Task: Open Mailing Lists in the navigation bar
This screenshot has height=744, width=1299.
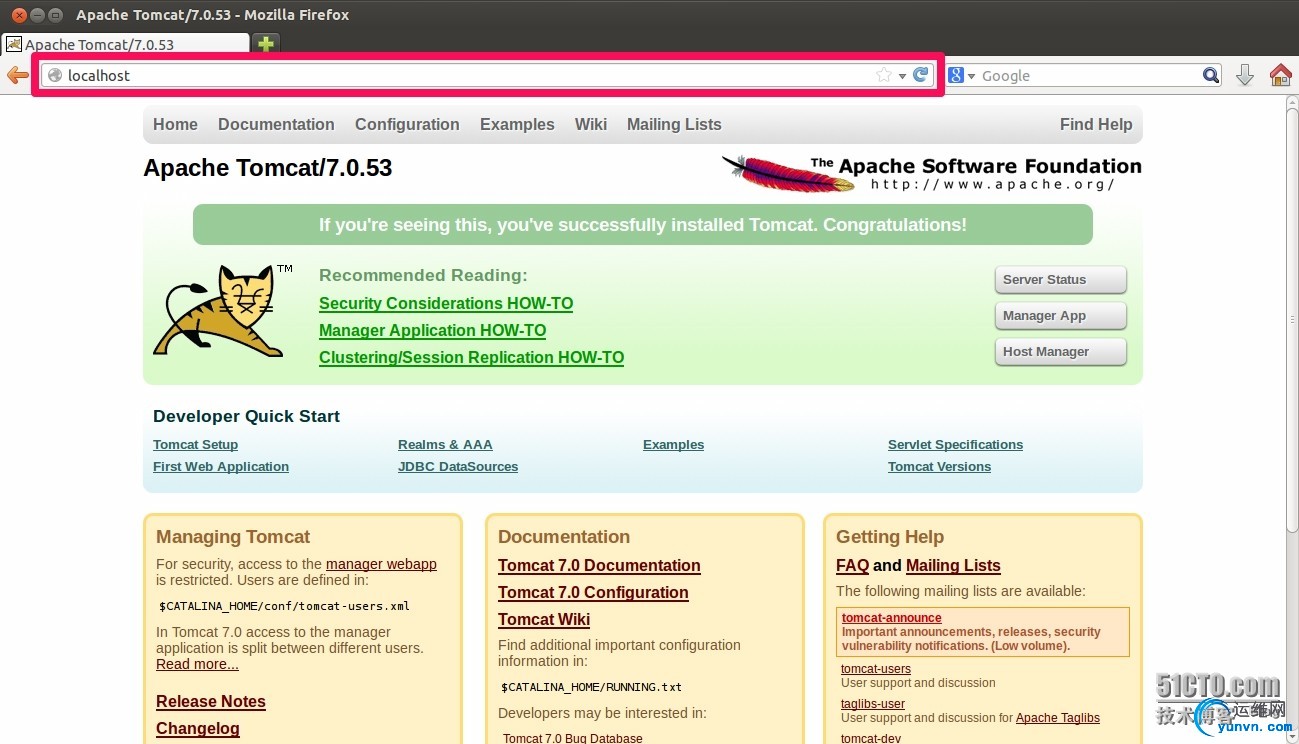Action: [x=674, y=124]
